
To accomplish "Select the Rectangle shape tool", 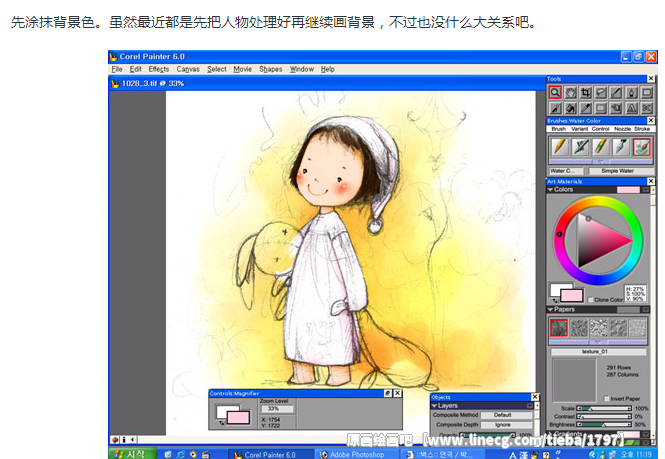I will pyautogui.click(x=647, y=92).
